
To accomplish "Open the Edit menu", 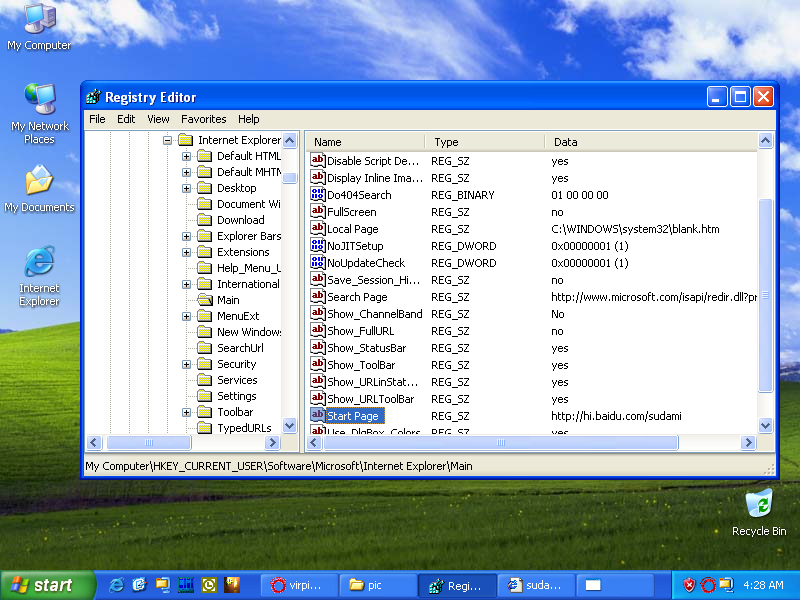I will 126,119.
